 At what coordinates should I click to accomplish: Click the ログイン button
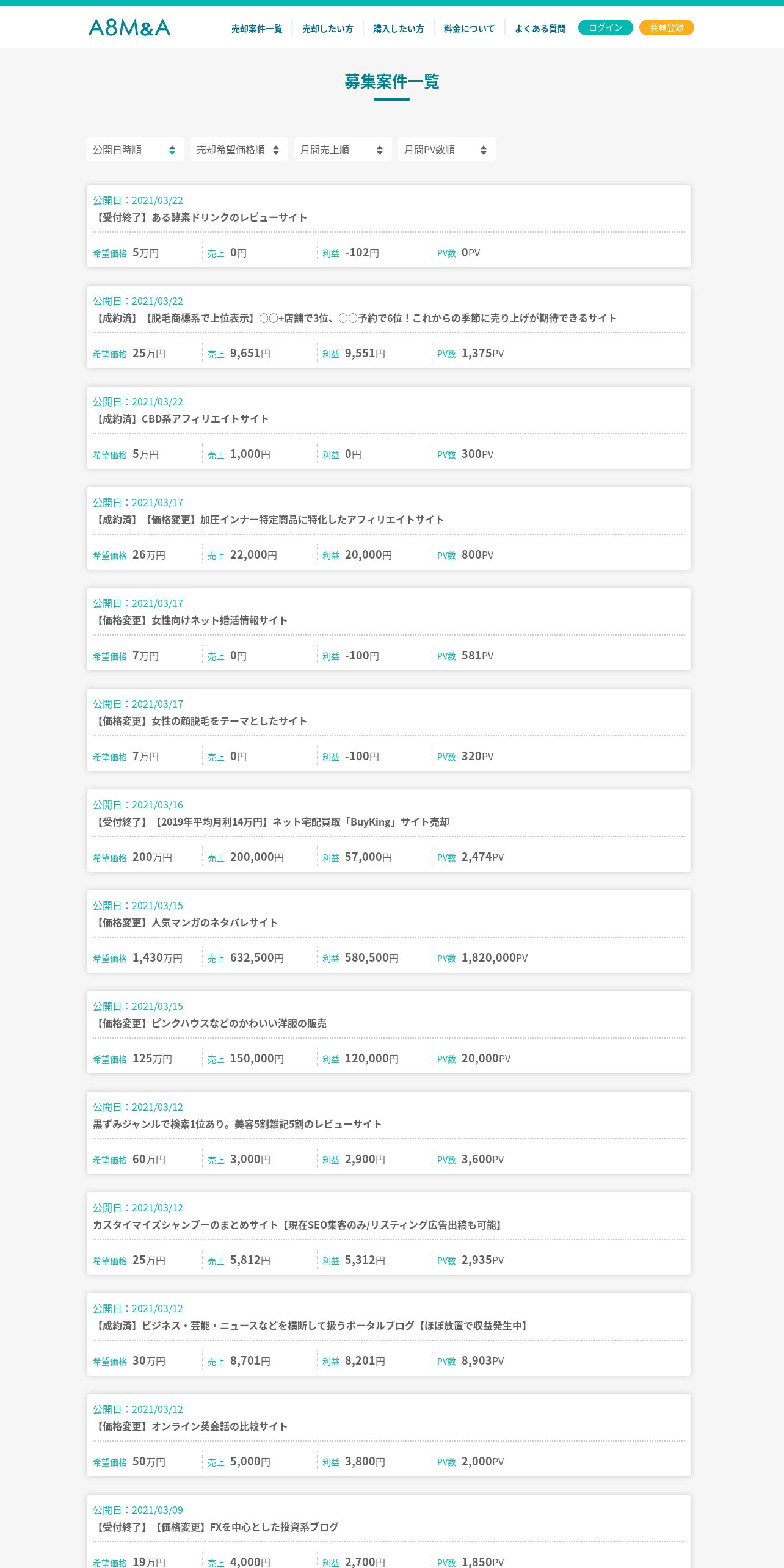(606, 27)
